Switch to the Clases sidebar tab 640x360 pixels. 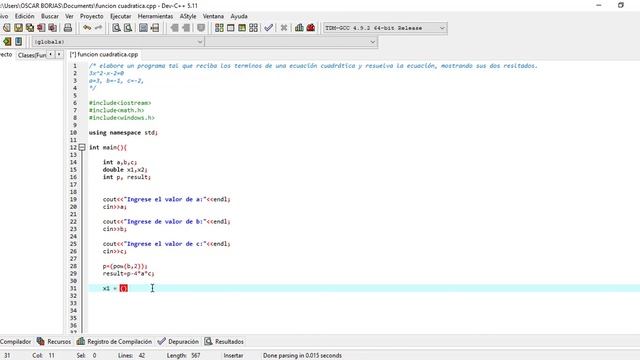click(x=31, y=55)
